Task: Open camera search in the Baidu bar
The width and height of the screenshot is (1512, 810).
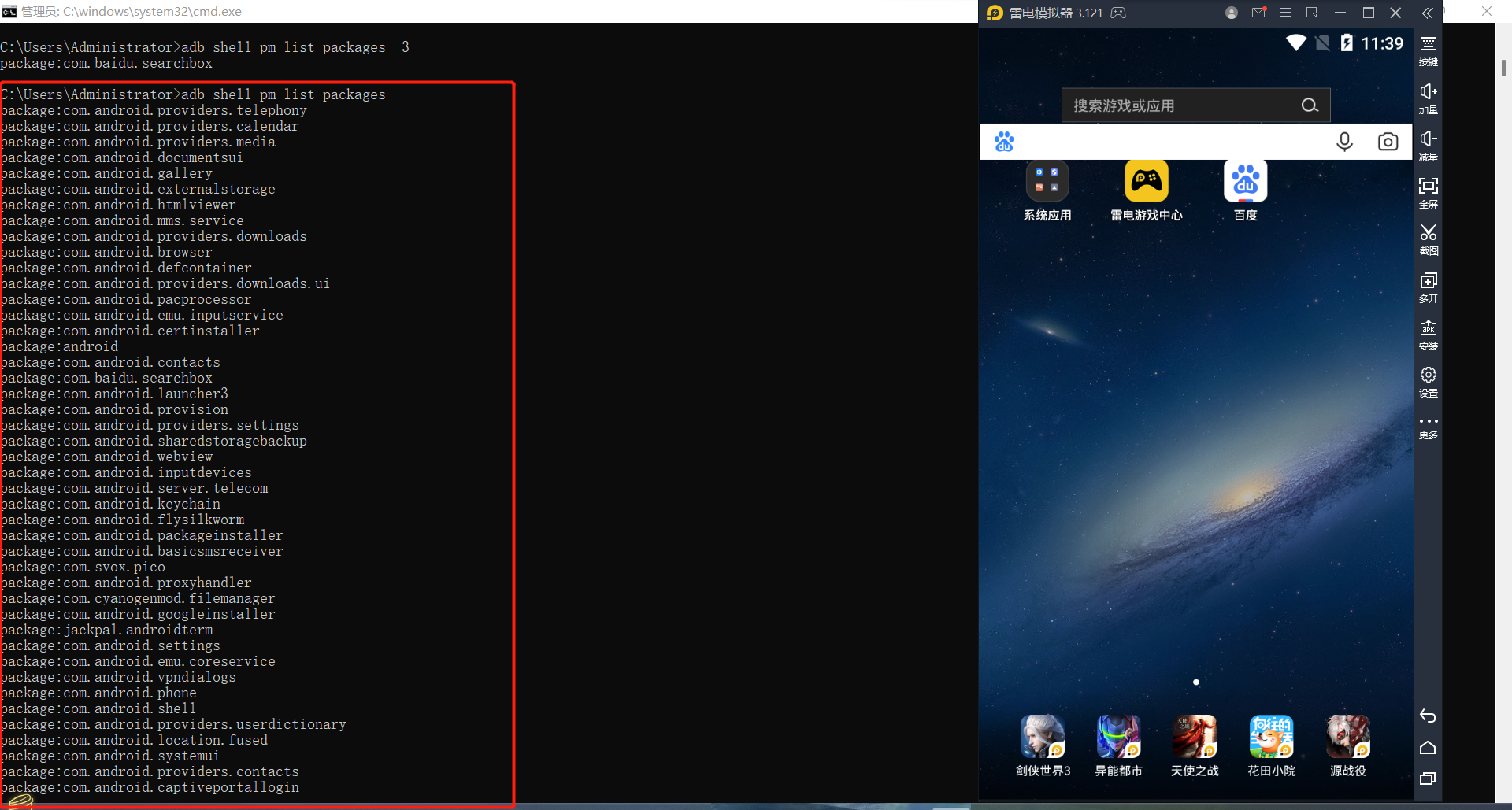Action: [1388, 142]
